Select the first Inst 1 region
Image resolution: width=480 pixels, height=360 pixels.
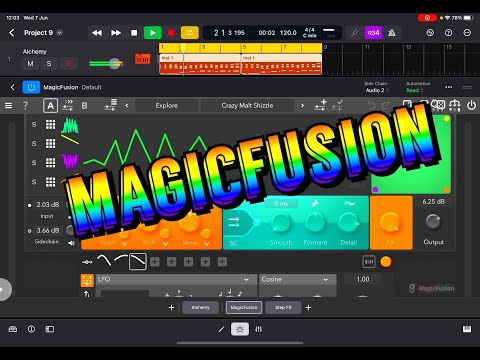point(200,64)
